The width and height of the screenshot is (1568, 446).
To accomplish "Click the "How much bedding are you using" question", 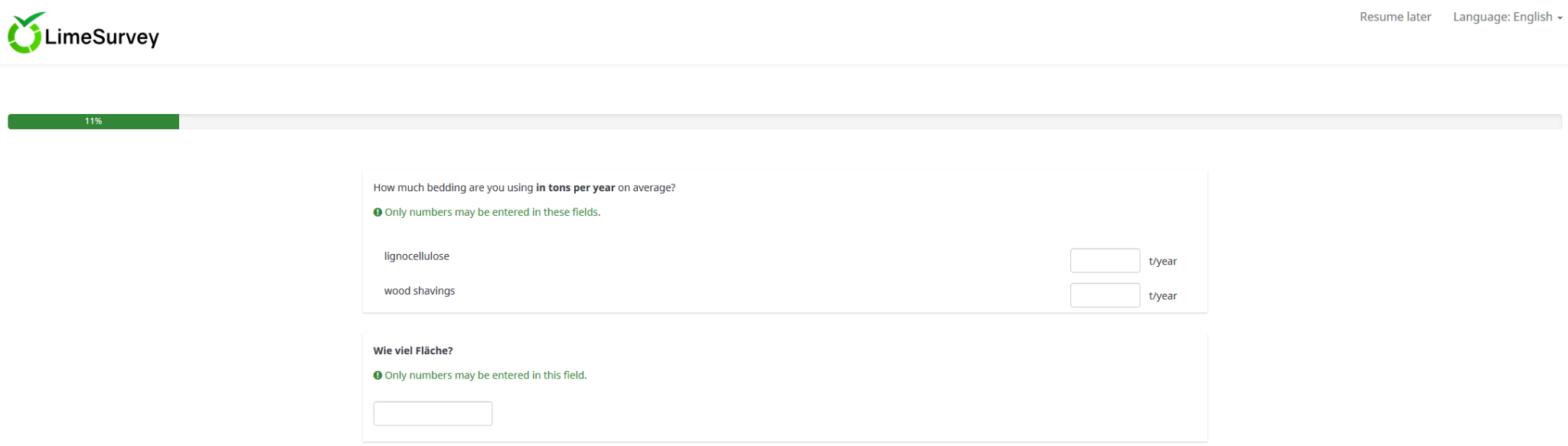I will (453, 187).
